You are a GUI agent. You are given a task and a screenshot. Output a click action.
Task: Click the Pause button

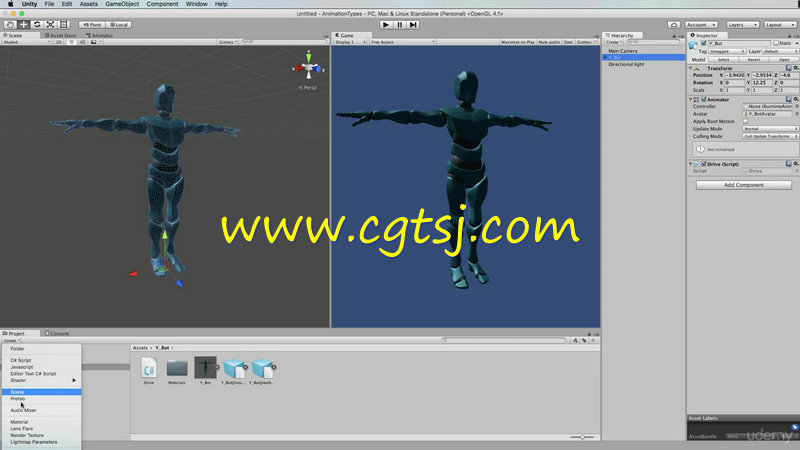[x=399, y=24]
